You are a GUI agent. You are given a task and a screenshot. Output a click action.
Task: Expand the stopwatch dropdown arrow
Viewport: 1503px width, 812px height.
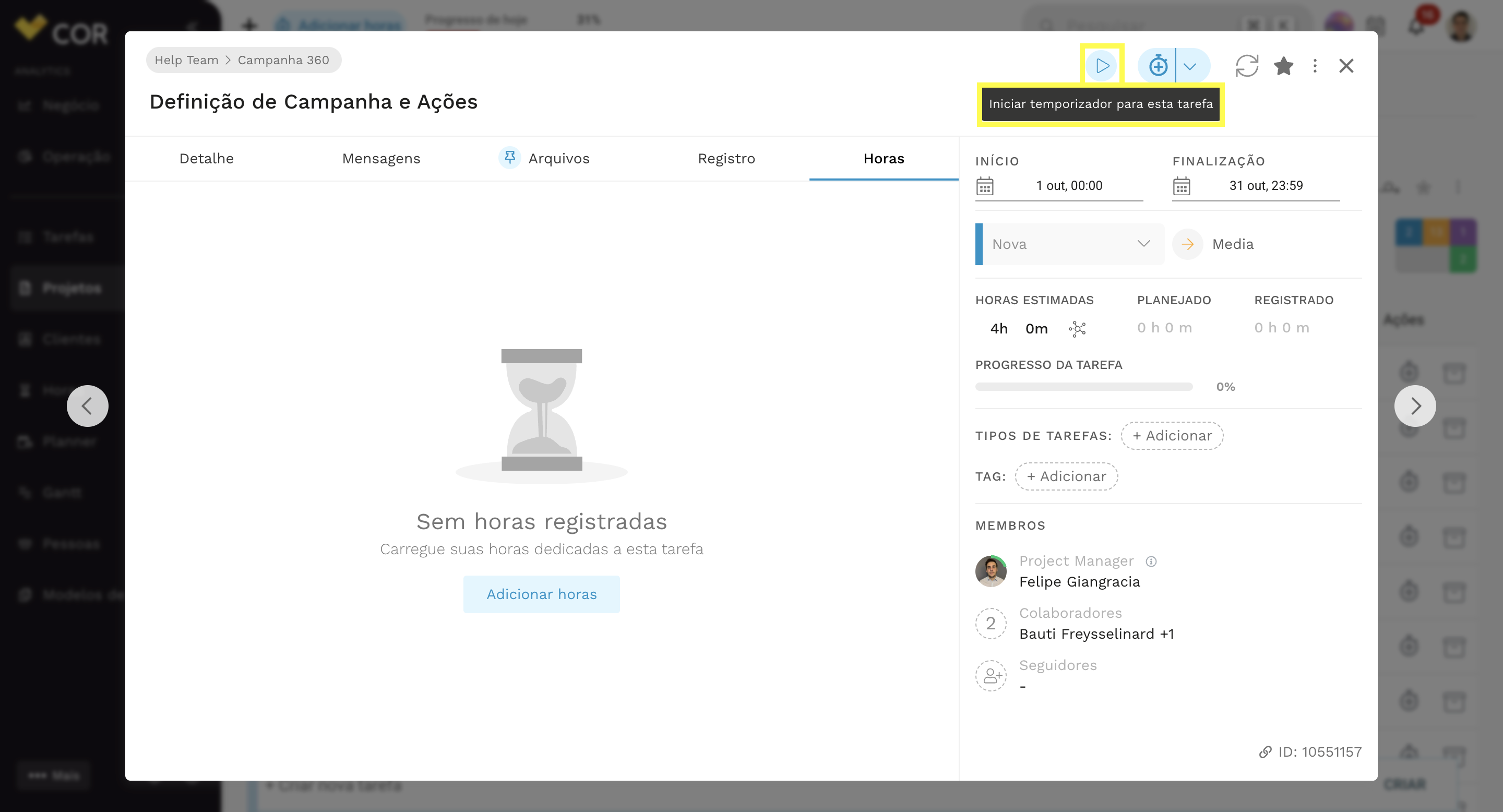(x=1190, y=65)
